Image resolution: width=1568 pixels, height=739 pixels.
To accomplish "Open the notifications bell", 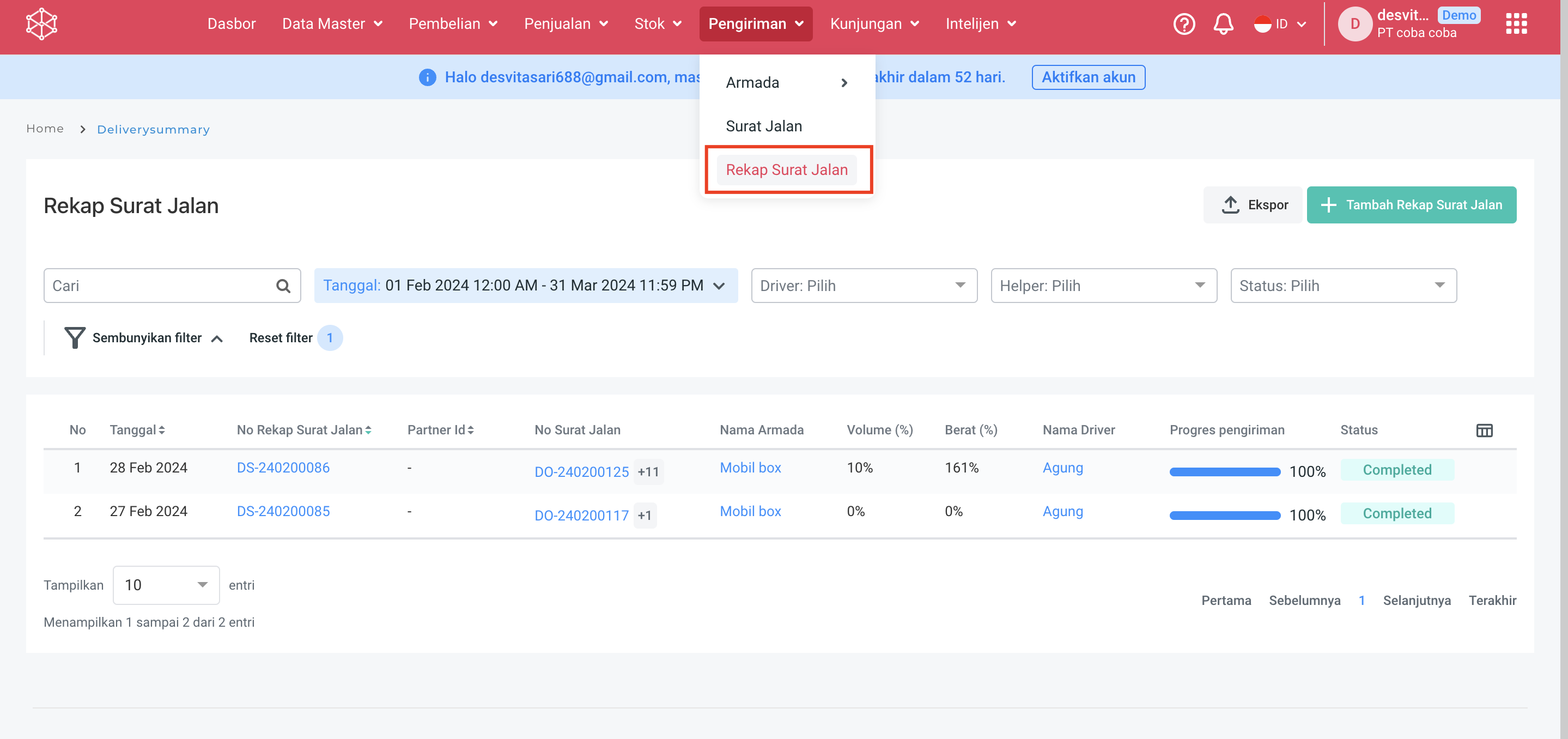I will click(1223, 25).
